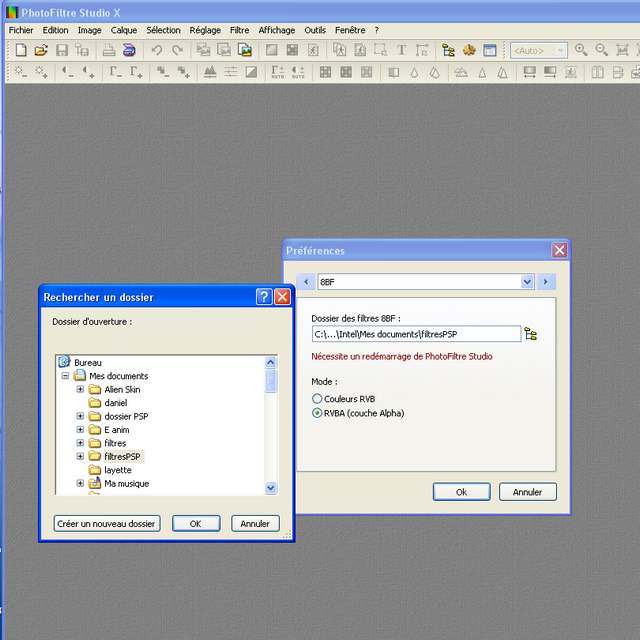Click the horizontal sliders adjustment icon in toolbar
This screenshot has width=640, height=640.
click(231, 72)
